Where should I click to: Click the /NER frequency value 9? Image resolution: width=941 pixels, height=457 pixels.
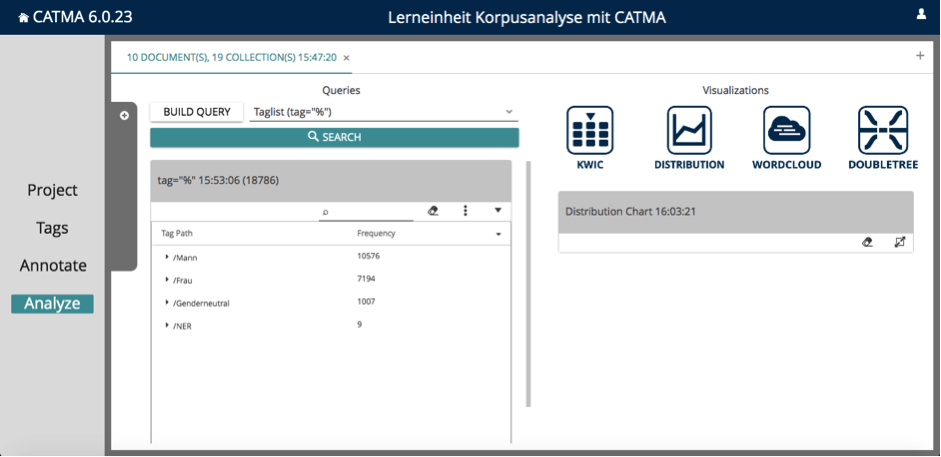pyautogui.click(x=359, y=324)
